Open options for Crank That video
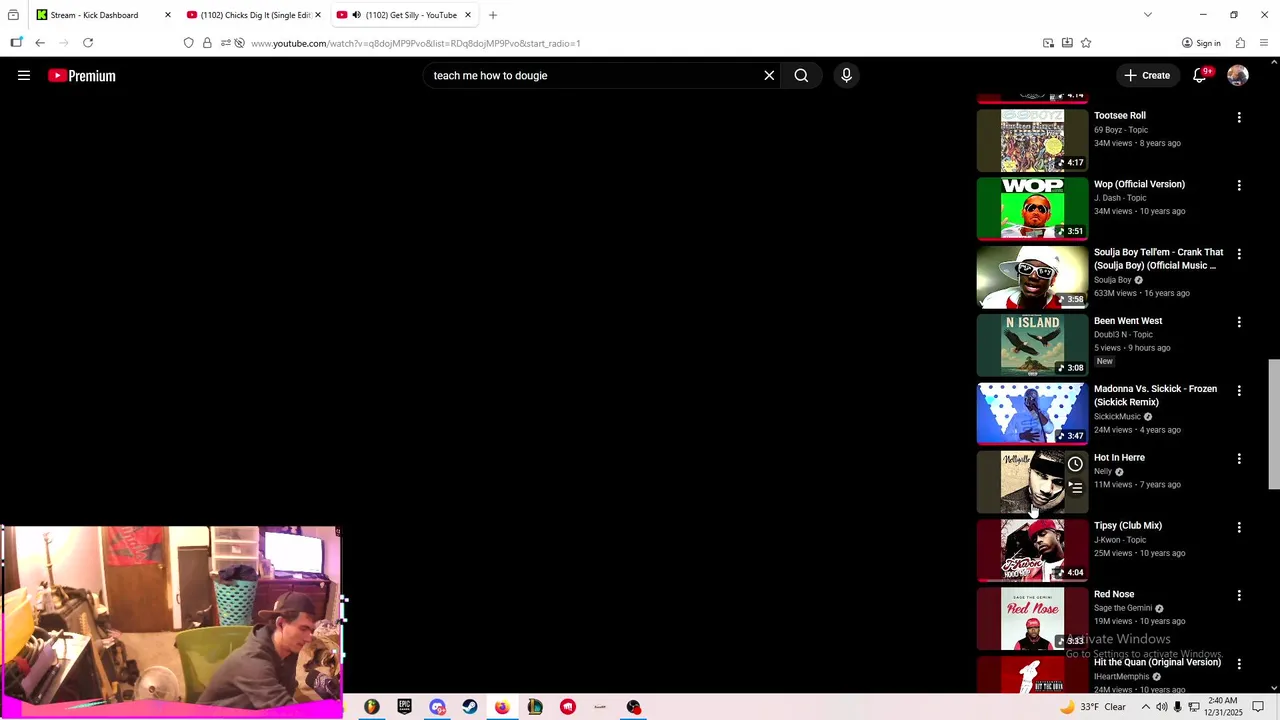This screenshot has height=720, width=1280. click(x=1239, y=254)
